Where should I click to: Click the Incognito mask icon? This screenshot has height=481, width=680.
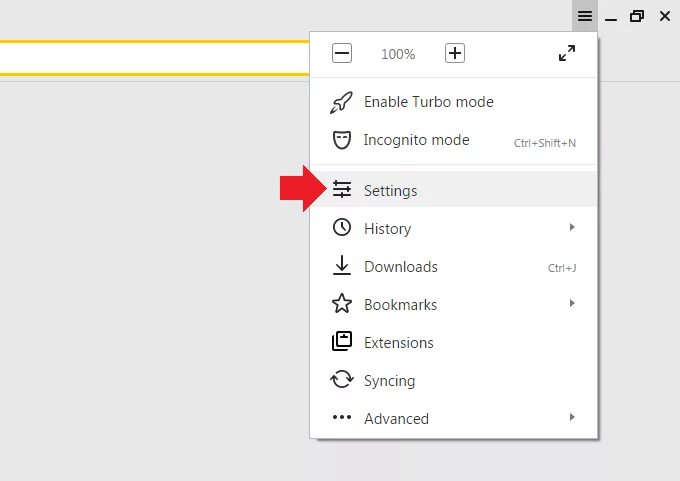tap(342, 140)
